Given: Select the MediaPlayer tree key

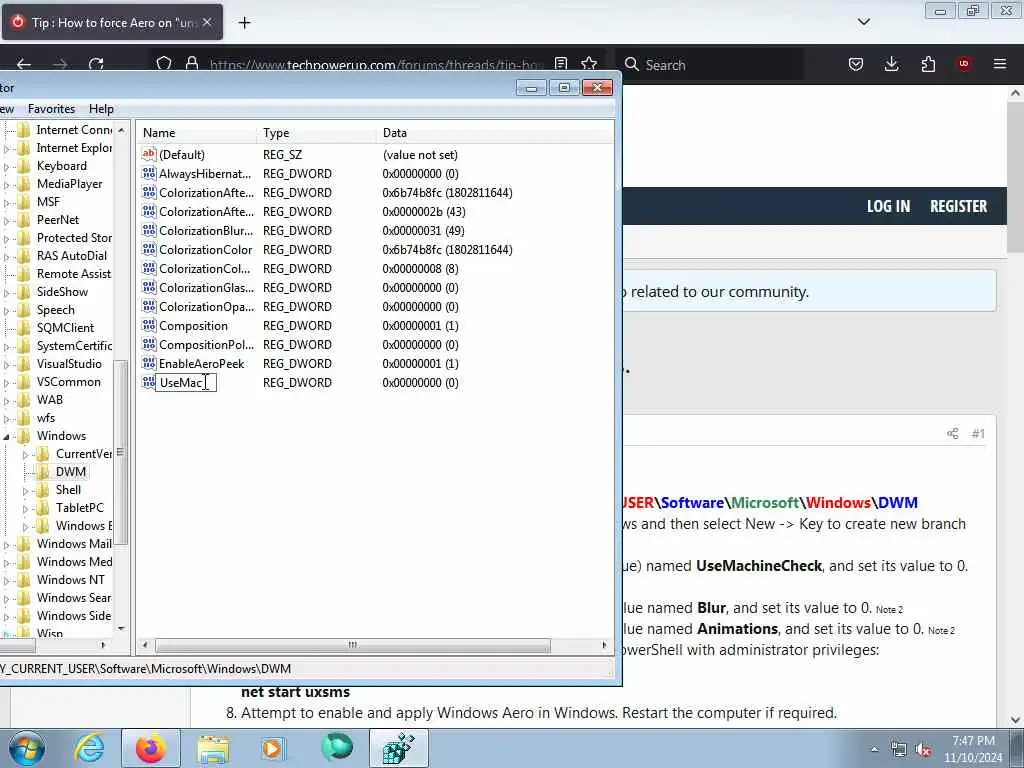Looking at the screenshot, I should click(x=69, y=184).
